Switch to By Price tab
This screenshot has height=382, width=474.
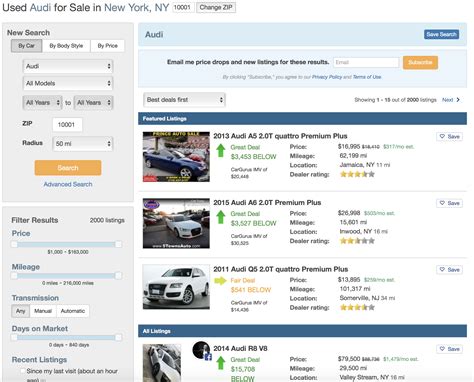(x=107, y=46)
